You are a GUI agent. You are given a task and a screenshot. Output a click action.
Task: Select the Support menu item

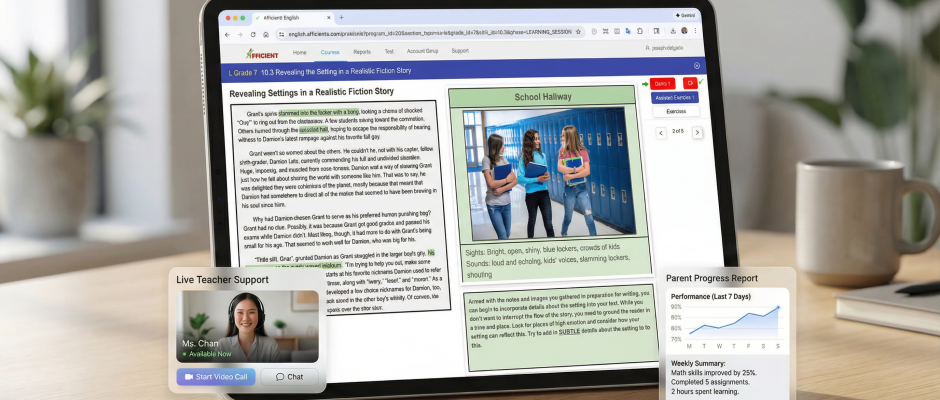460,51
